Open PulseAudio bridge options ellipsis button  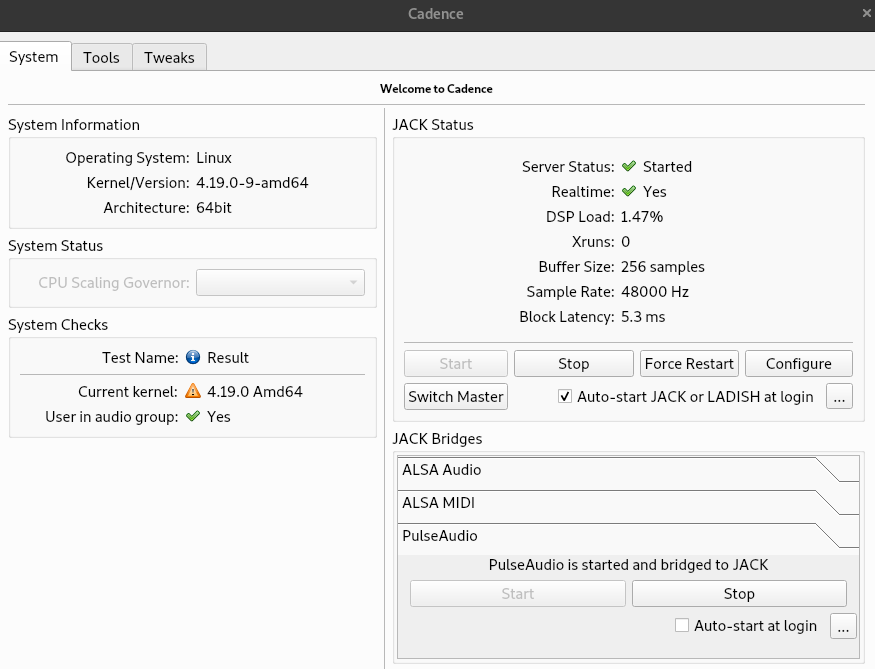844,627
